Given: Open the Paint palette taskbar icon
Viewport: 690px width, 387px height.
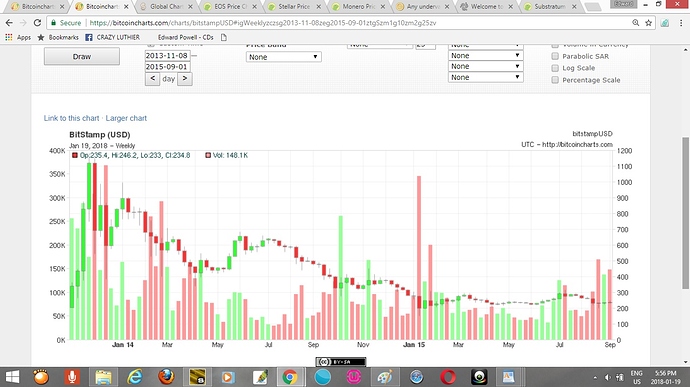Looking at the screenshot, I should point(385,377).
